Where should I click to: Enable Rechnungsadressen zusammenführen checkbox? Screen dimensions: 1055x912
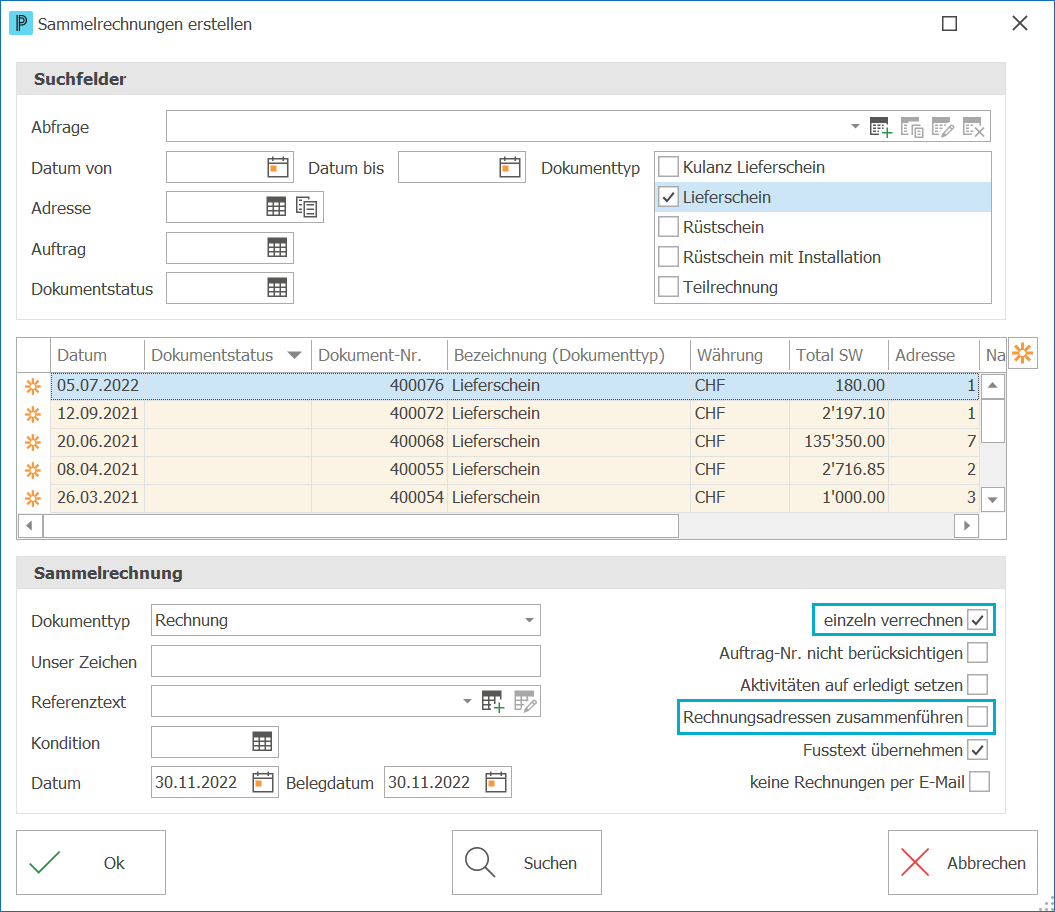[x=978, y=717]
